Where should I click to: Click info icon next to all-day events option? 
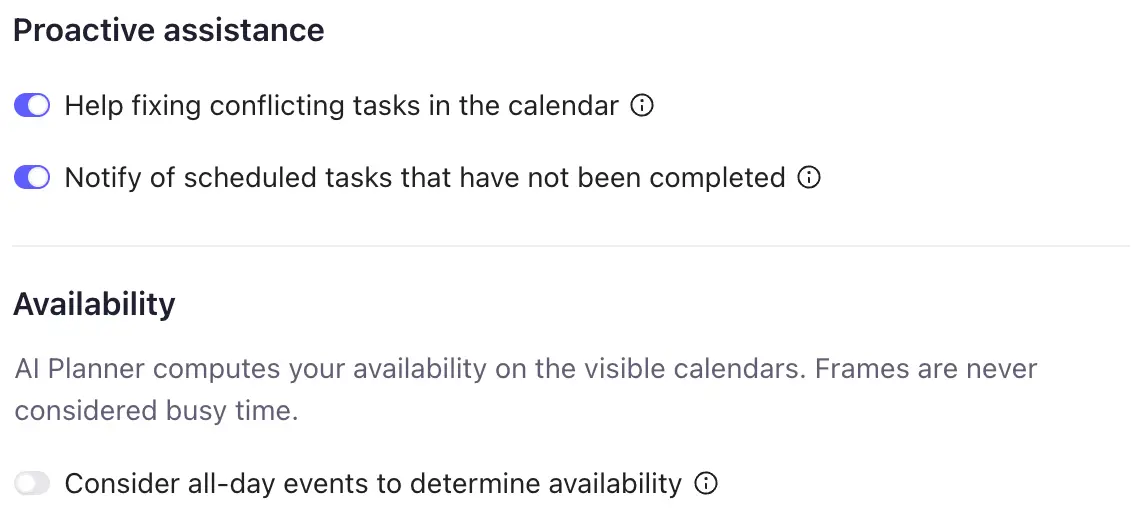click(706, 484)
